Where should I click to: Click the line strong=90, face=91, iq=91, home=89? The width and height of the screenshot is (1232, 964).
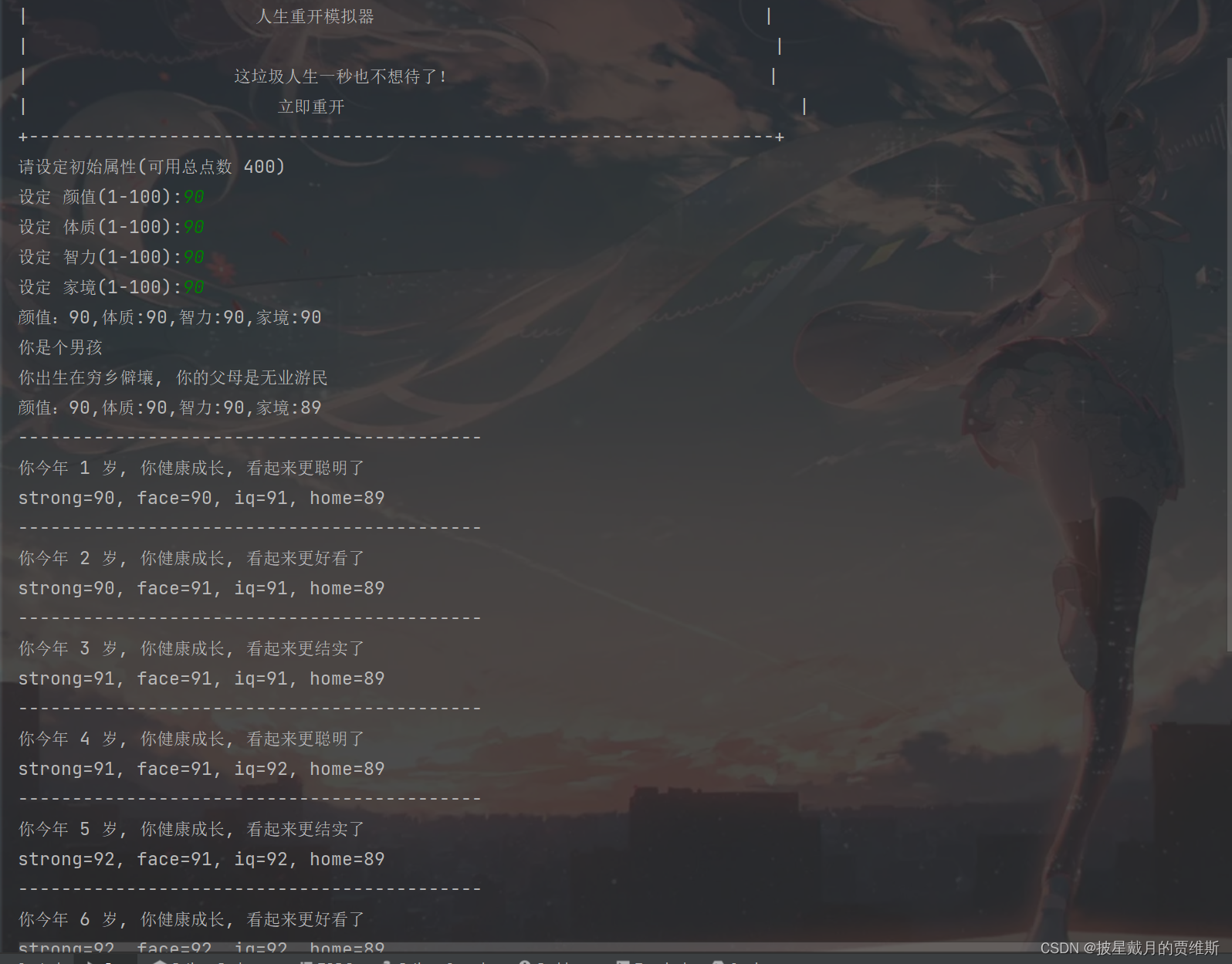(201, 588)
